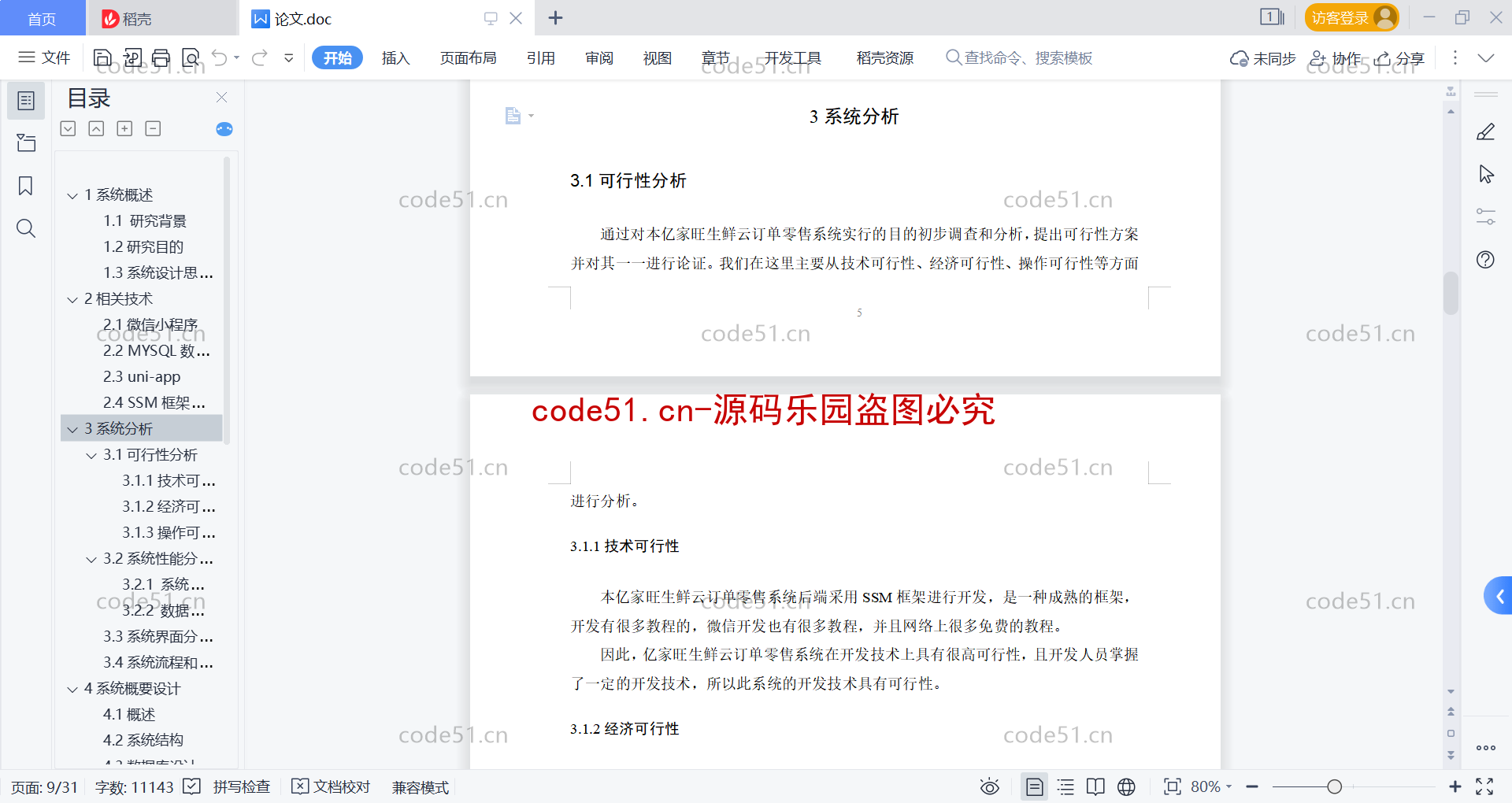
Task: Open the find and replace sidebar icon
Action: tap(26, 228)
